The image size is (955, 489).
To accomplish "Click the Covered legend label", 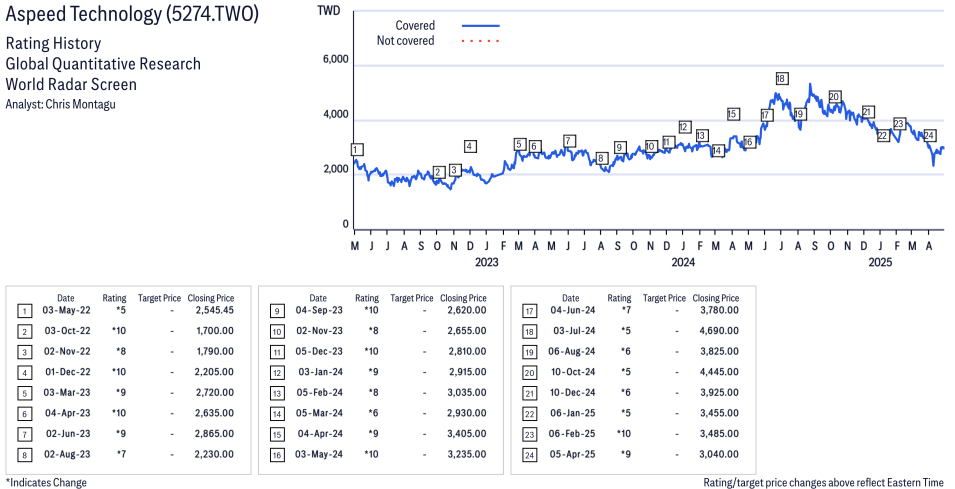I will click(x=415, y=26).
